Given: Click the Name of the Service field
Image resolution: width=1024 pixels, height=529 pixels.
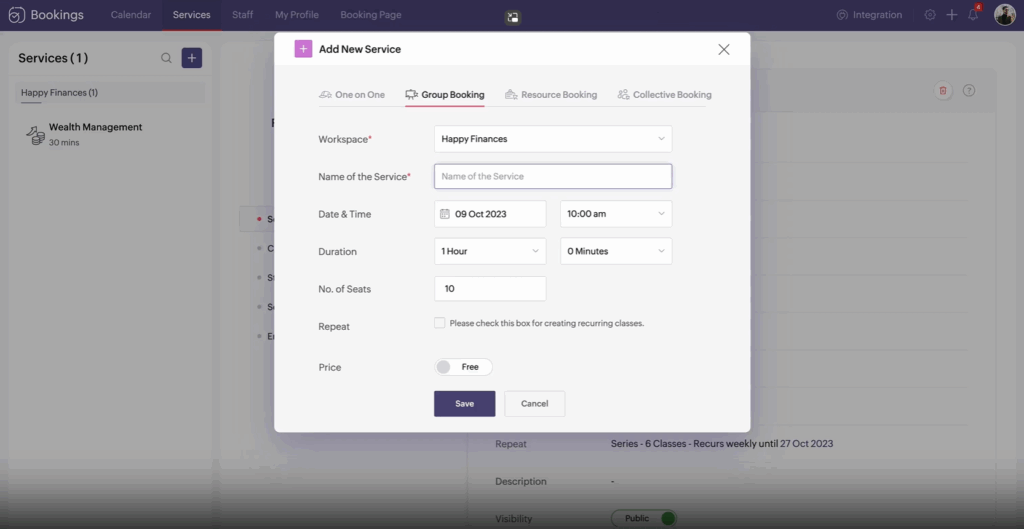Looking at the screenshot, I should pos(553,176).
